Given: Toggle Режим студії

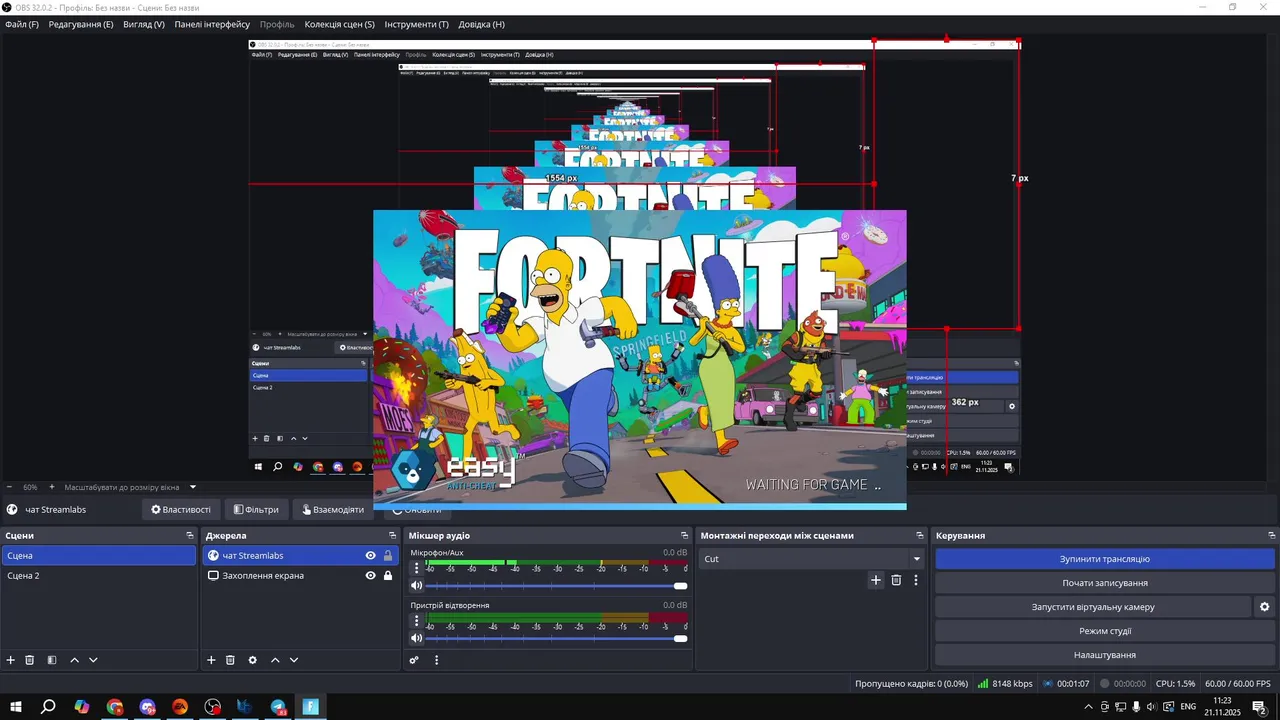Looking at the screenshot, I should coord(1105,631).
